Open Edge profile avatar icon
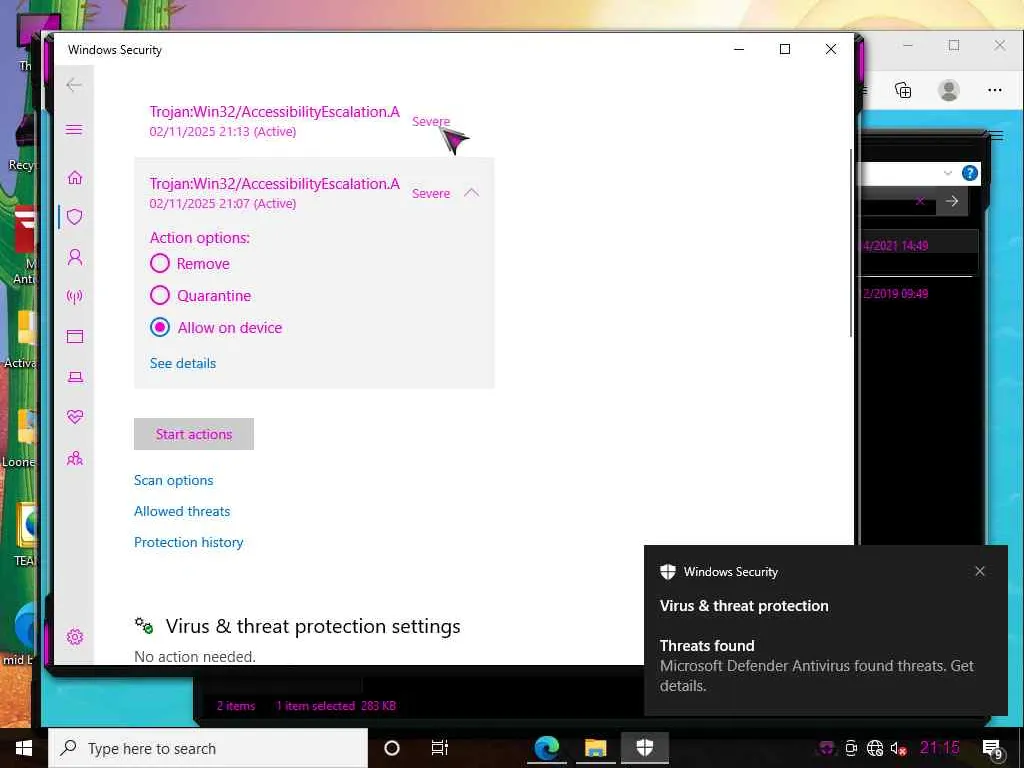 coord(949,90)
